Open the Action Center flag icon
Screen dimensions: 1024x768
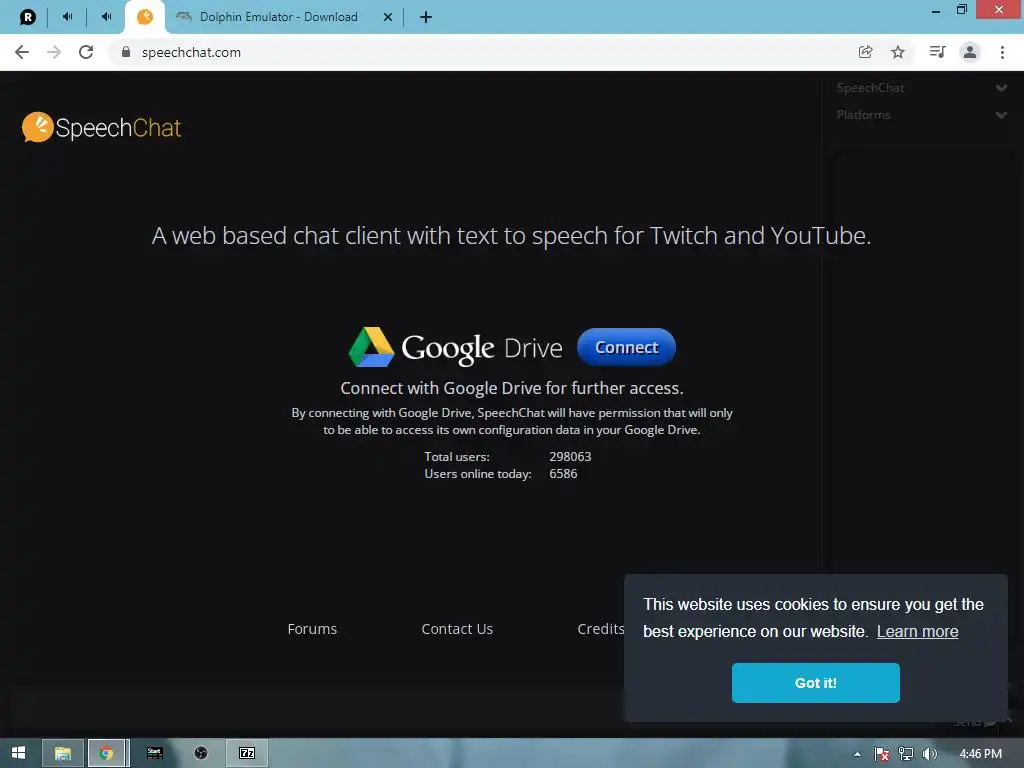pyautogui.click(x=882, y=754)
